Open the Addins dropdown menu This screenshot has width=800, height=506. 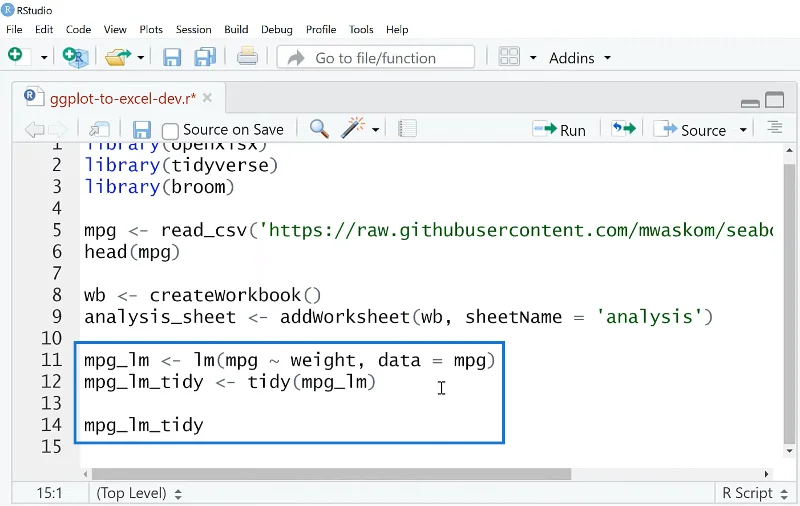580,58
